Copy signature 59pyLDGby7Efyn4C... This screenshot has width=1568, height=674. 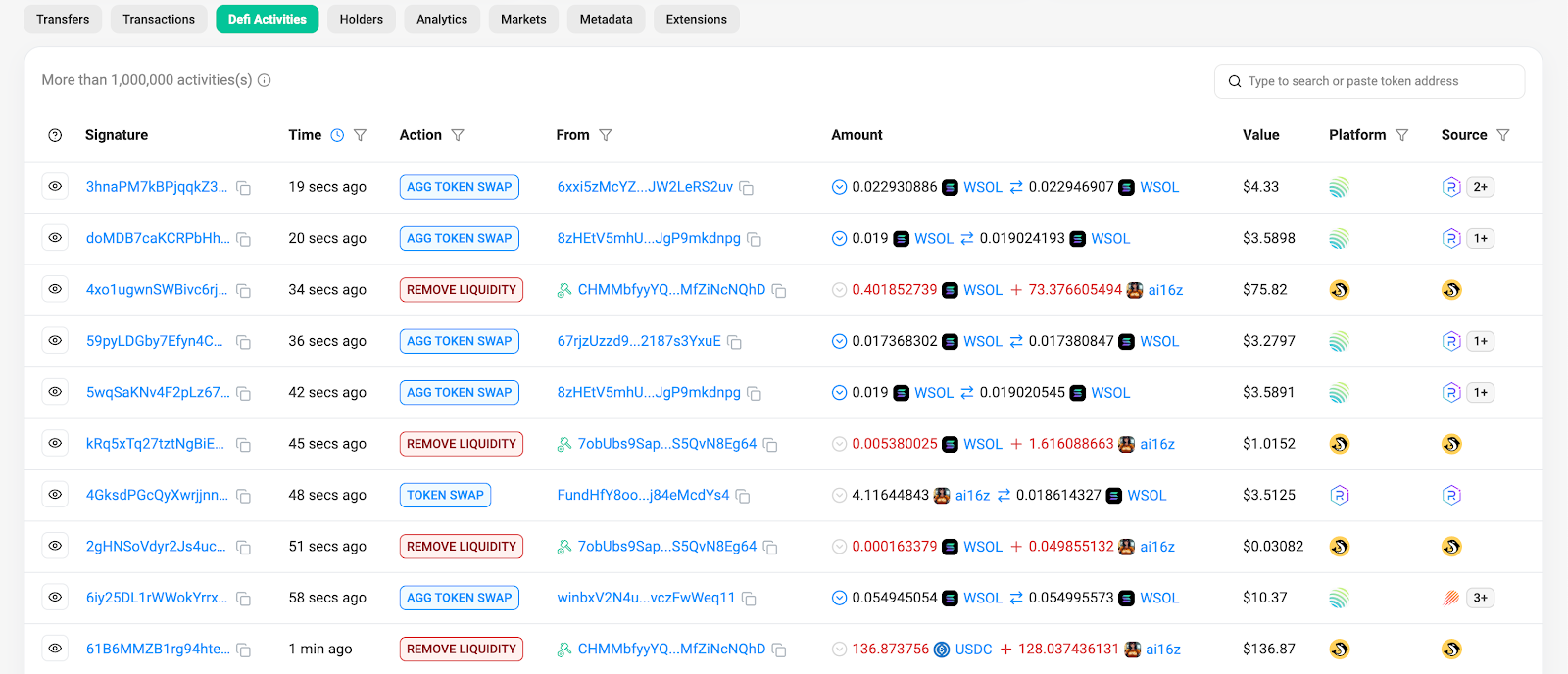coord(244,342)
